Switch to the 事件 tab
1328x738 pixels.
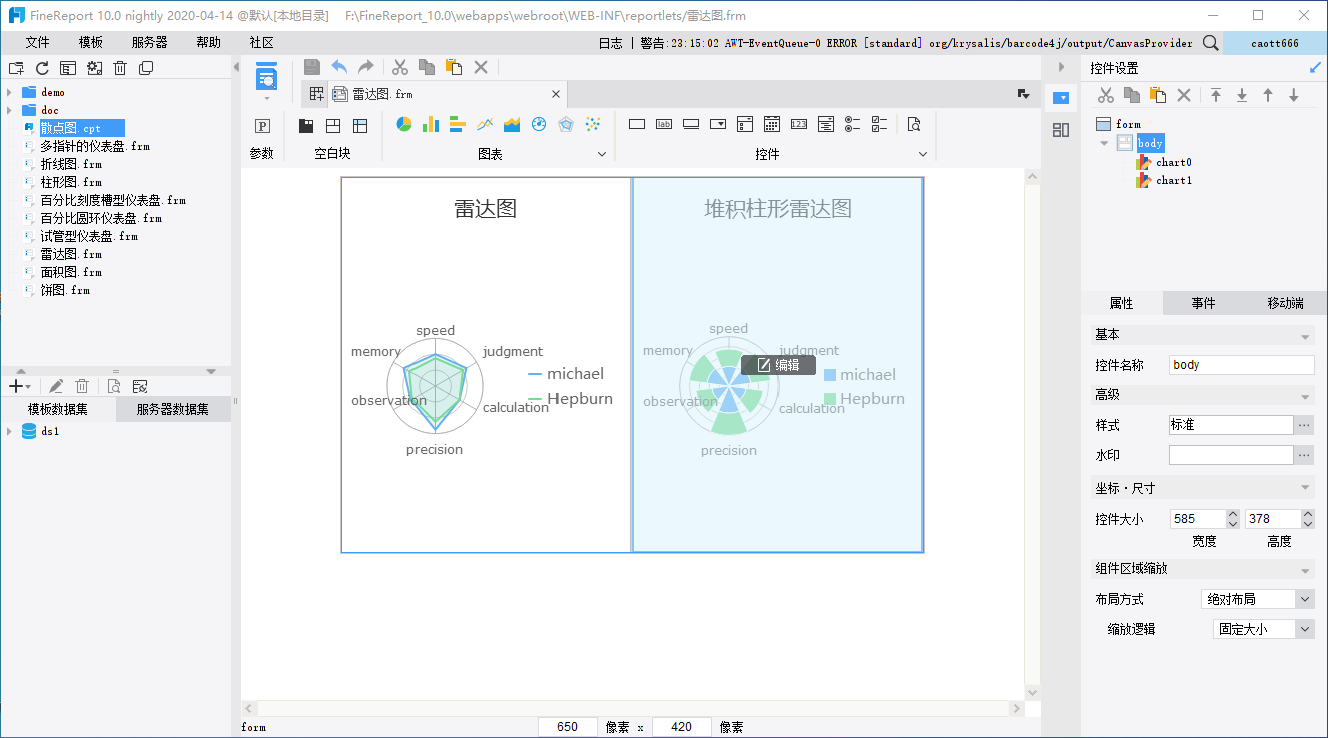point(1203,303)
